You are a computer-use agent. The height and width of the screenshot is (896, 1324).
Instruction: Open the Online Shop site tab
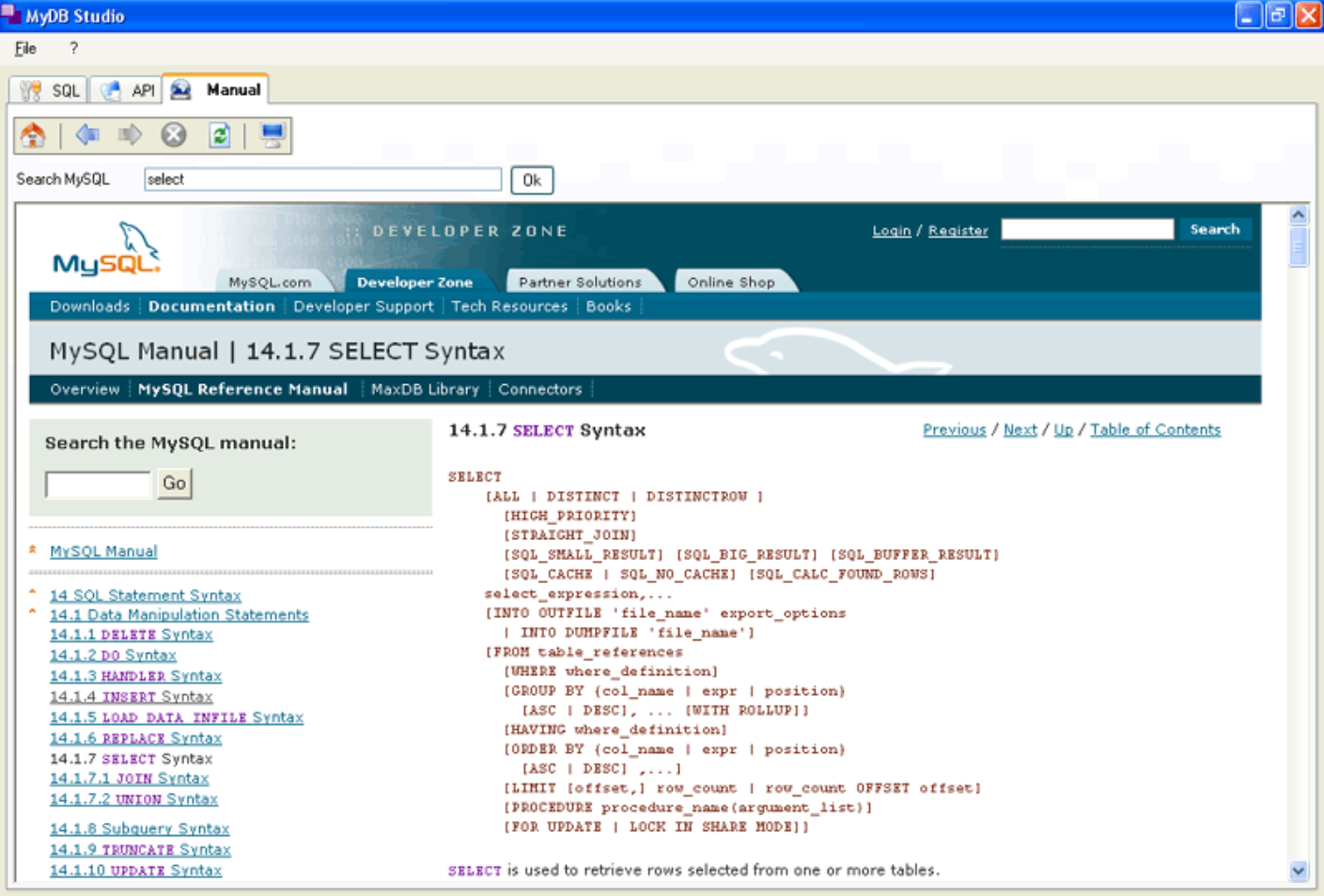pyautogui.click(x=731, y=282)
